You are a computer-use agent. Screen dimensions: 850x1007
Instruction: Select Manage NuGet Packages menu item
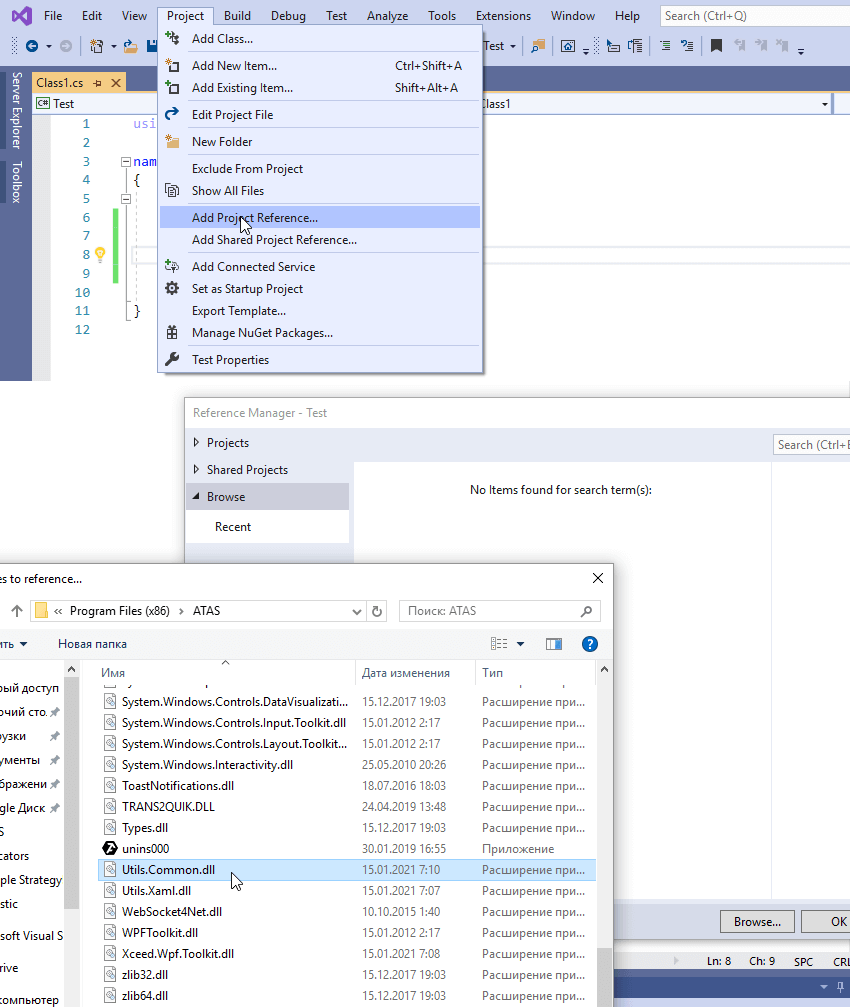262,333
